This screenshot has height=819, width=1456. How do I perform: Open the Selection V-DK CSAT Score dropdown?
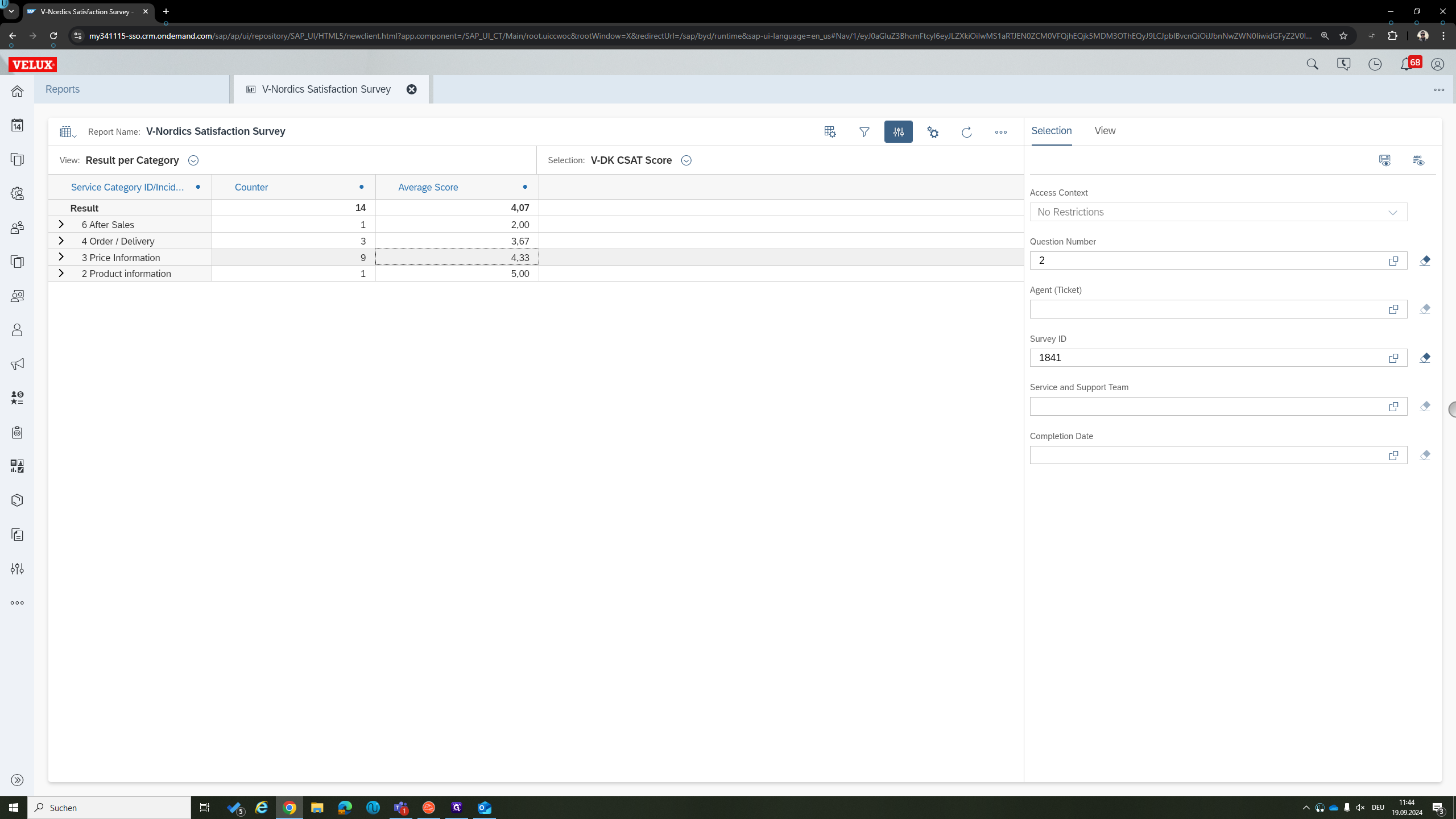tap(686, 160)
